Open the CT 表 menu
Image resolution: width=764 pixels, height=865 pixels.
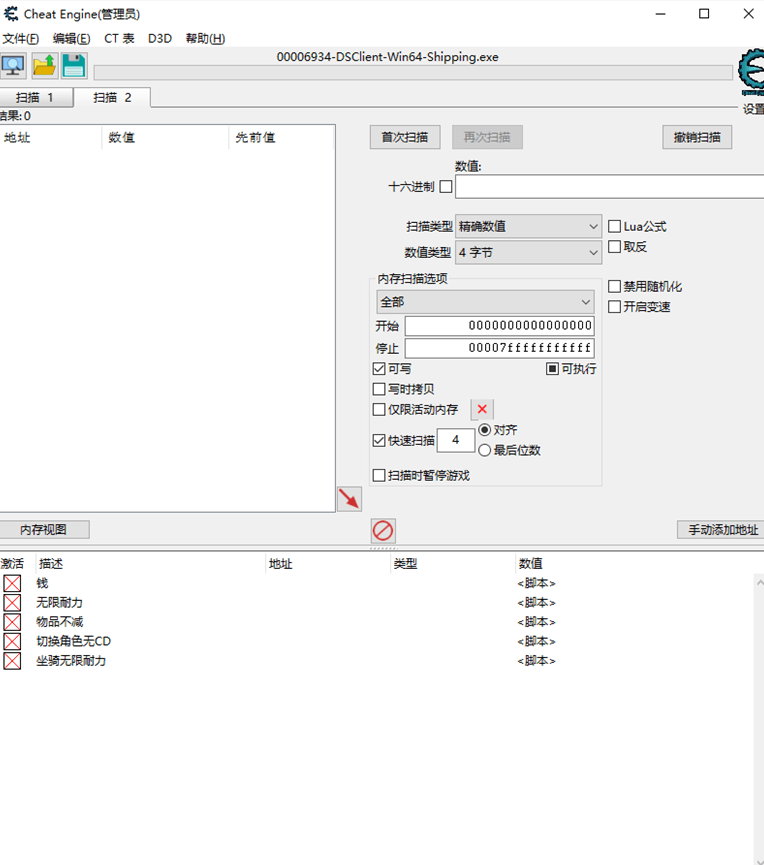[x=119, y=39]
